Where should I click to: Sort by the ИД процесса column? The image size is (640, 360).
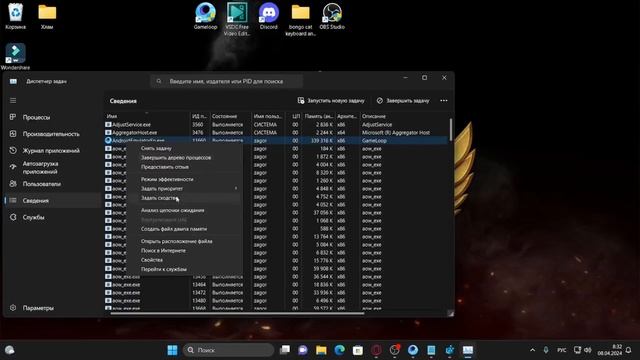[x=199, y=116]
